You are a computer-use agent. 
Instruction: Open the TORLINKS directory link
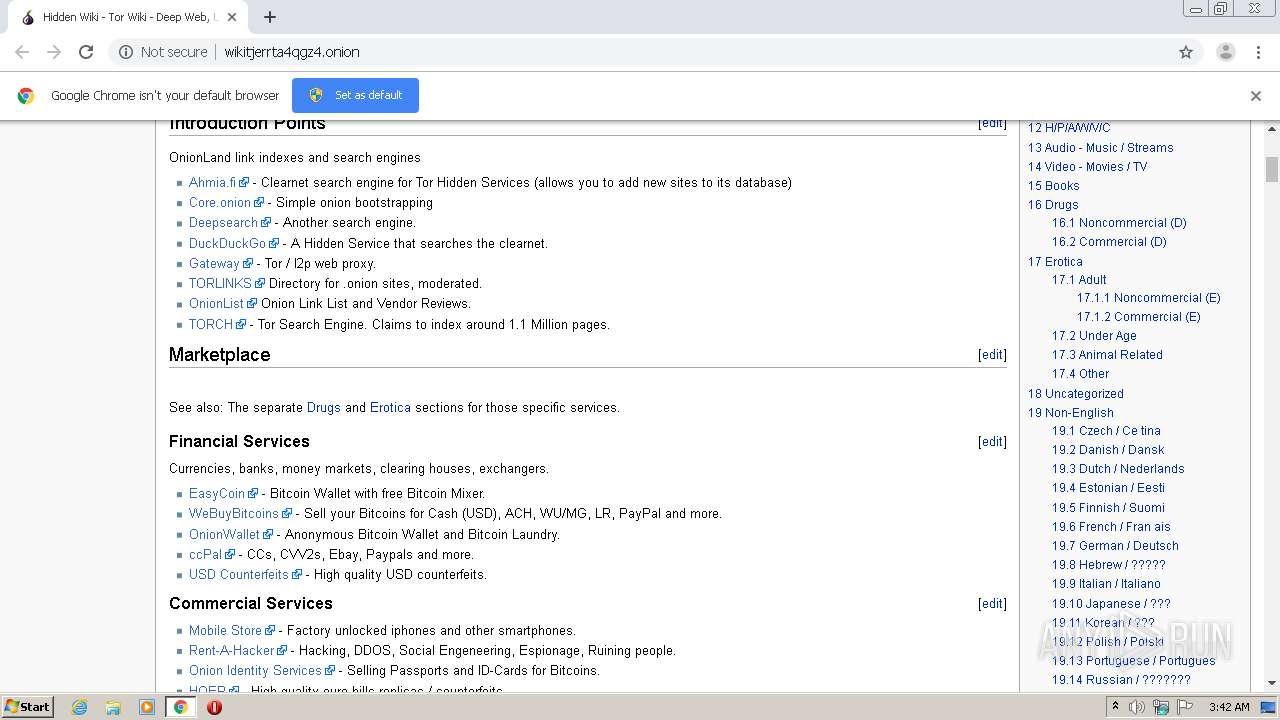click(220, 283)
